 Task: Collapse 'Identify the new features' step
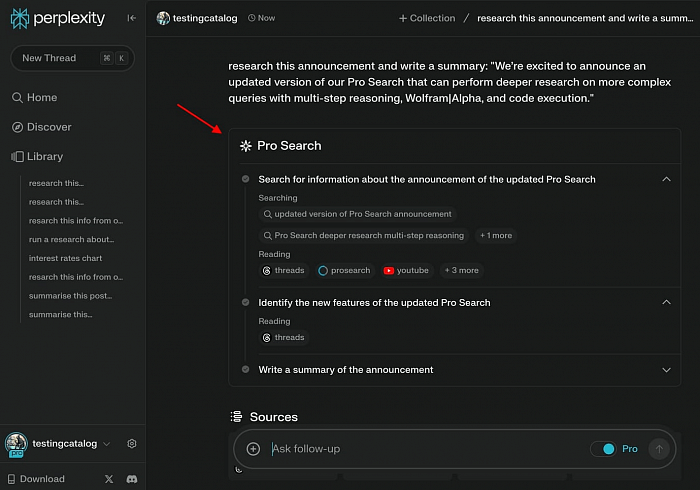point(666,303)
